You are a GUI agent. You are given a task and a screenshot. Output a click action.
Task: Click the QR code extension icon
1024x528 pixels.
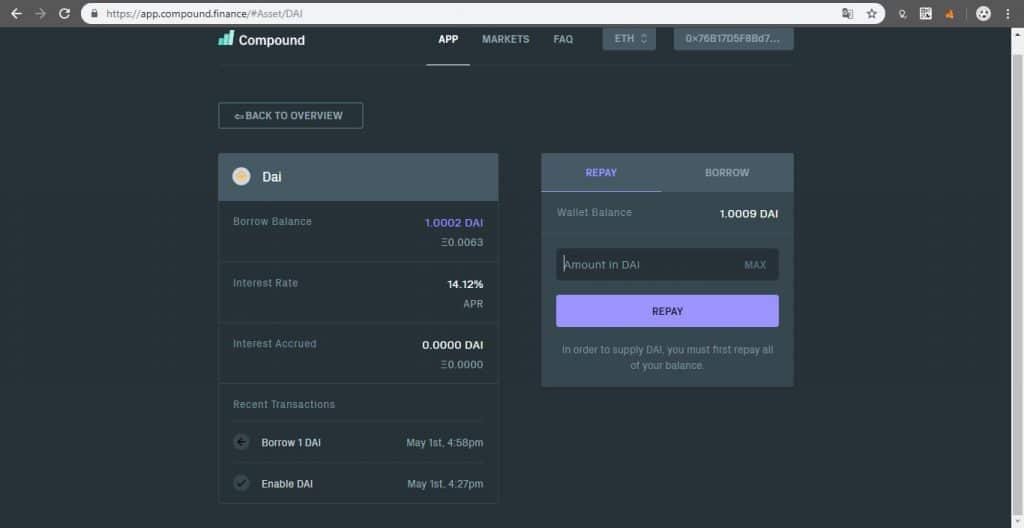point(925,13)
